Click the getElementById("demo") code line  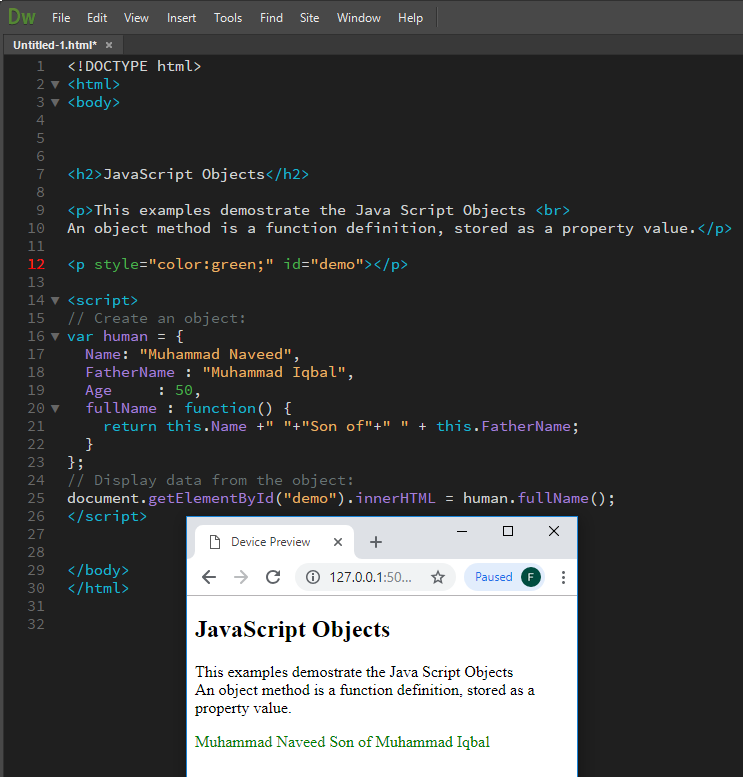(x=341, y=499)
